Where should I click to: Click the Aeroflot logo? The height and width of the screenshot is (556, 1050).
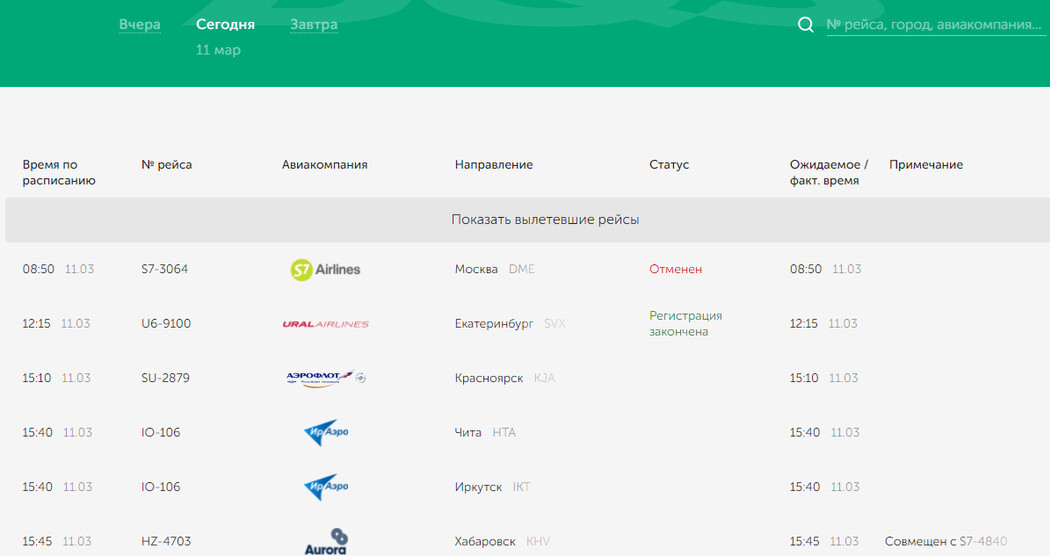325,378
